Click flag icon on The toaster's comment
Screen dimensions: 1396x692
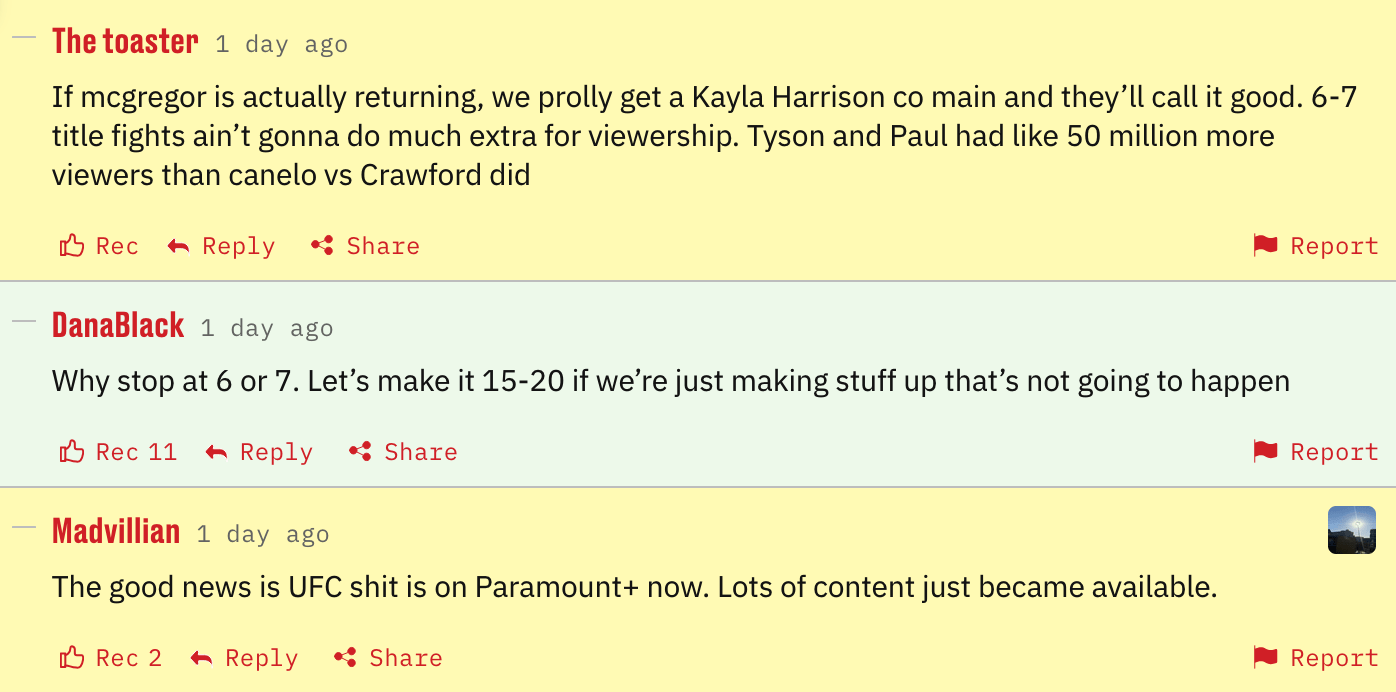point(1266,246)
